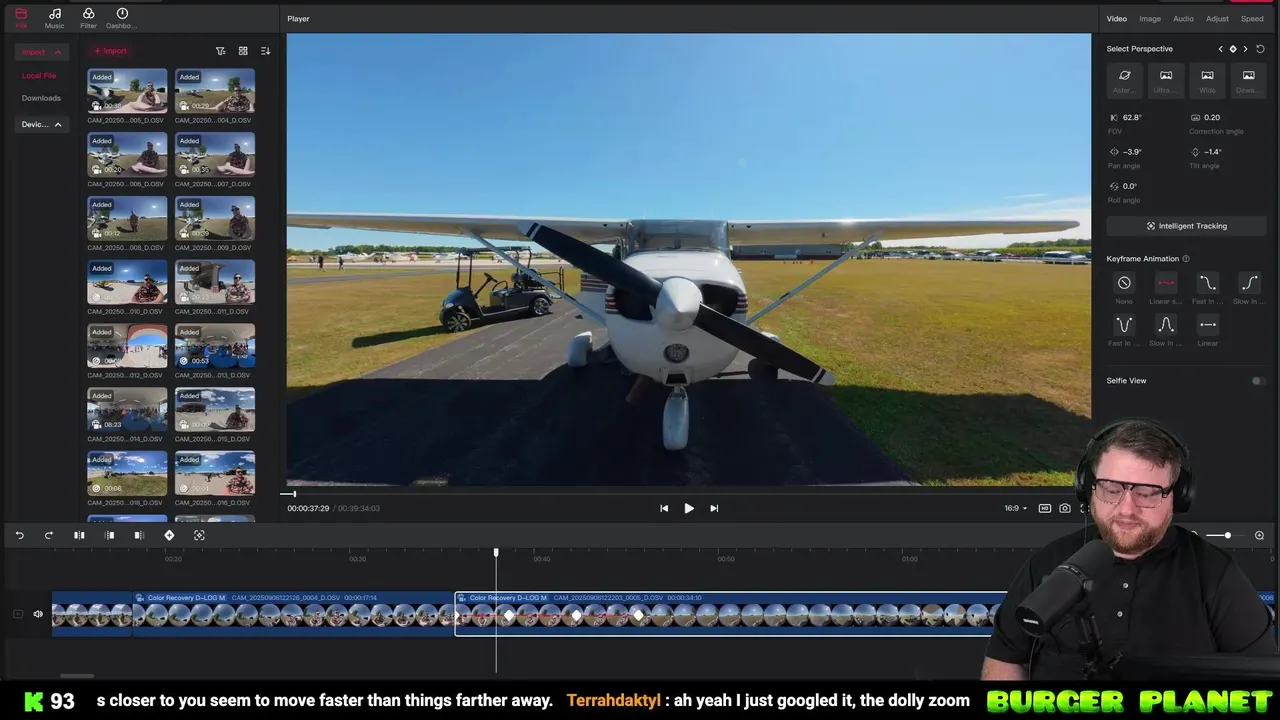Click the player progress bar
This screenshot has width=1280, height=720.
click(x=686, y=494)
